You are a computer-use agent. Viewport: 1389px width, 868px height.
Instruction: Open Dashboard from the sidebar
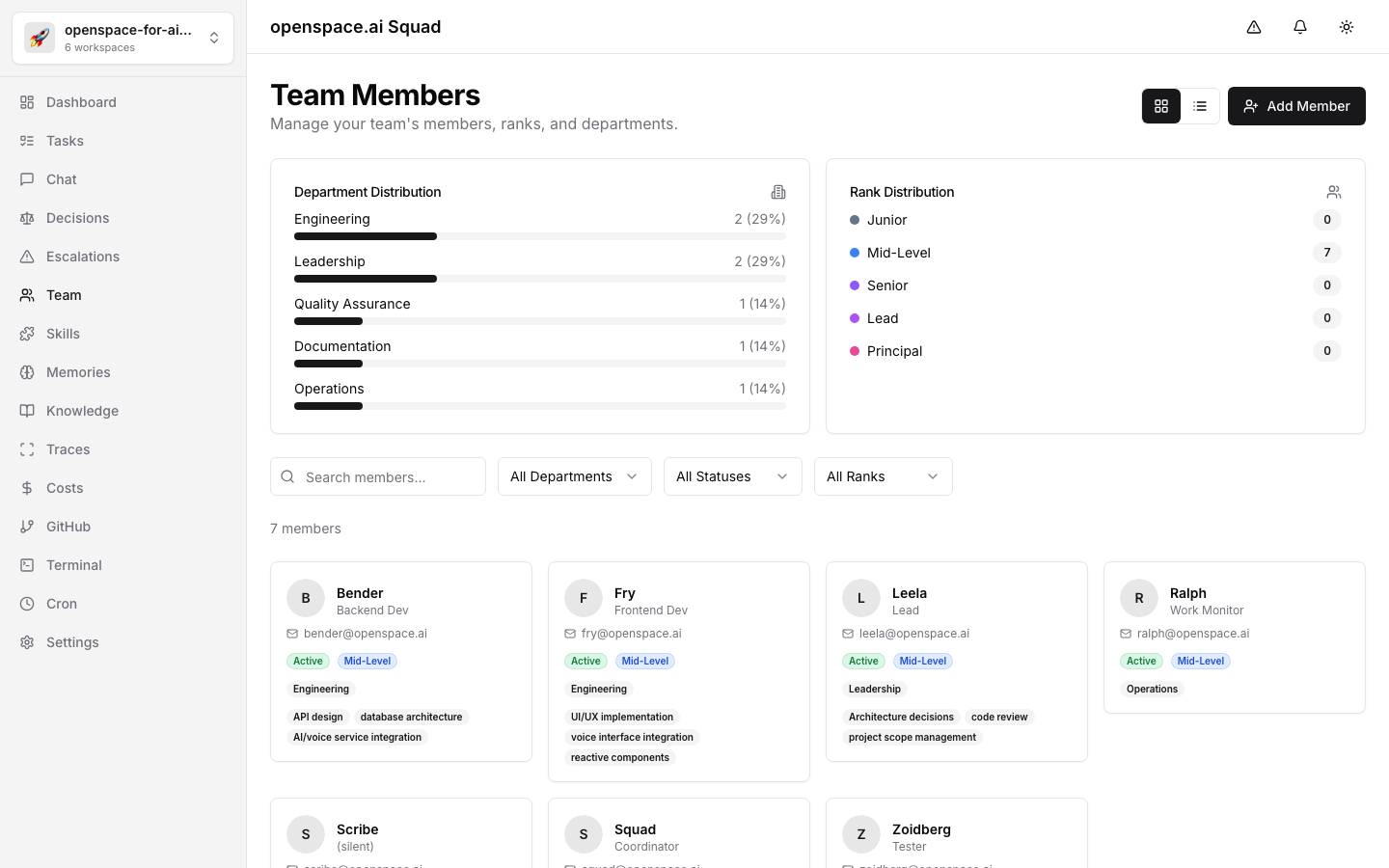click(81, 102)
